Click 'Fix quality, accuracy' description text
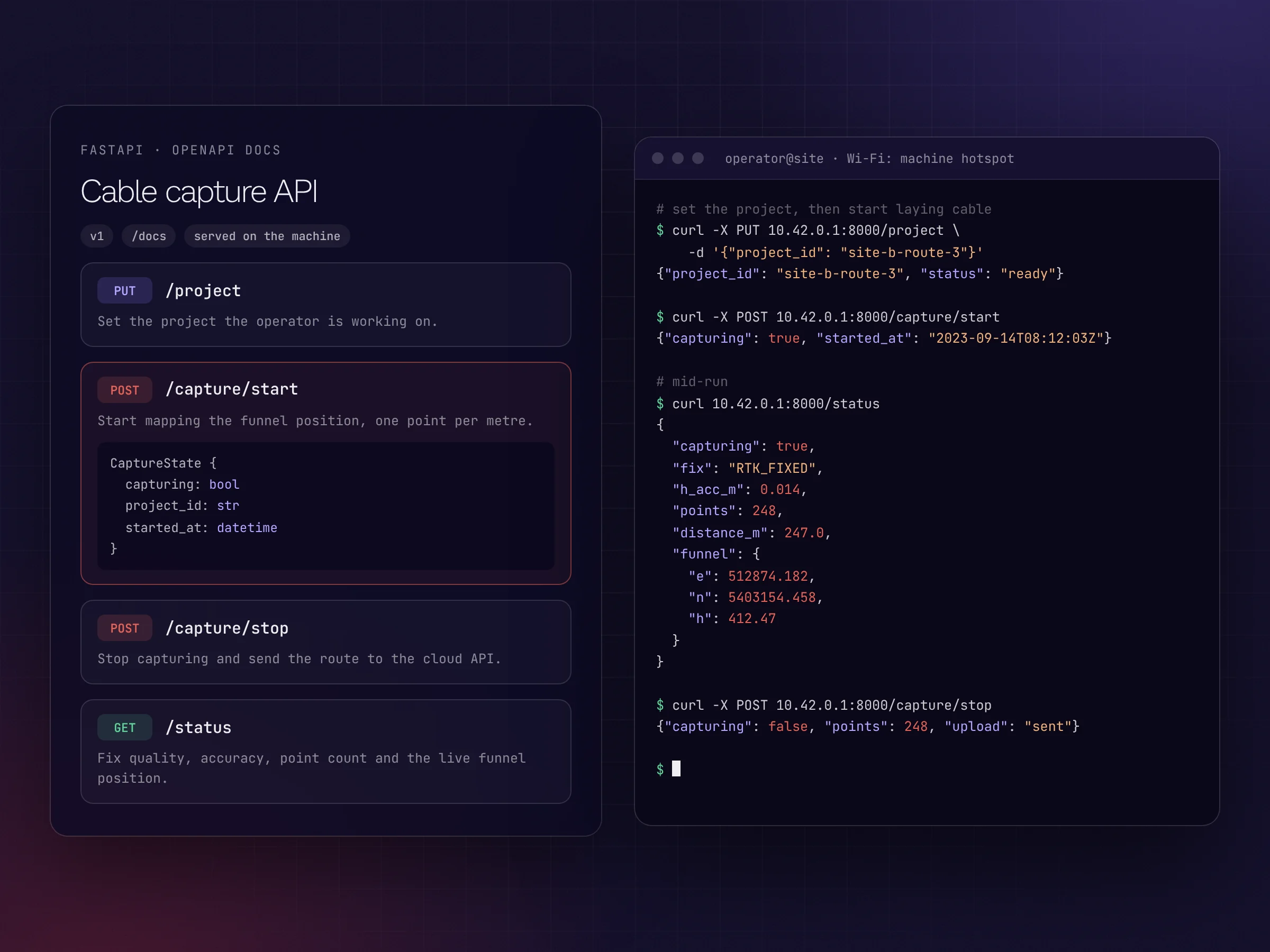 coord(312,768)
